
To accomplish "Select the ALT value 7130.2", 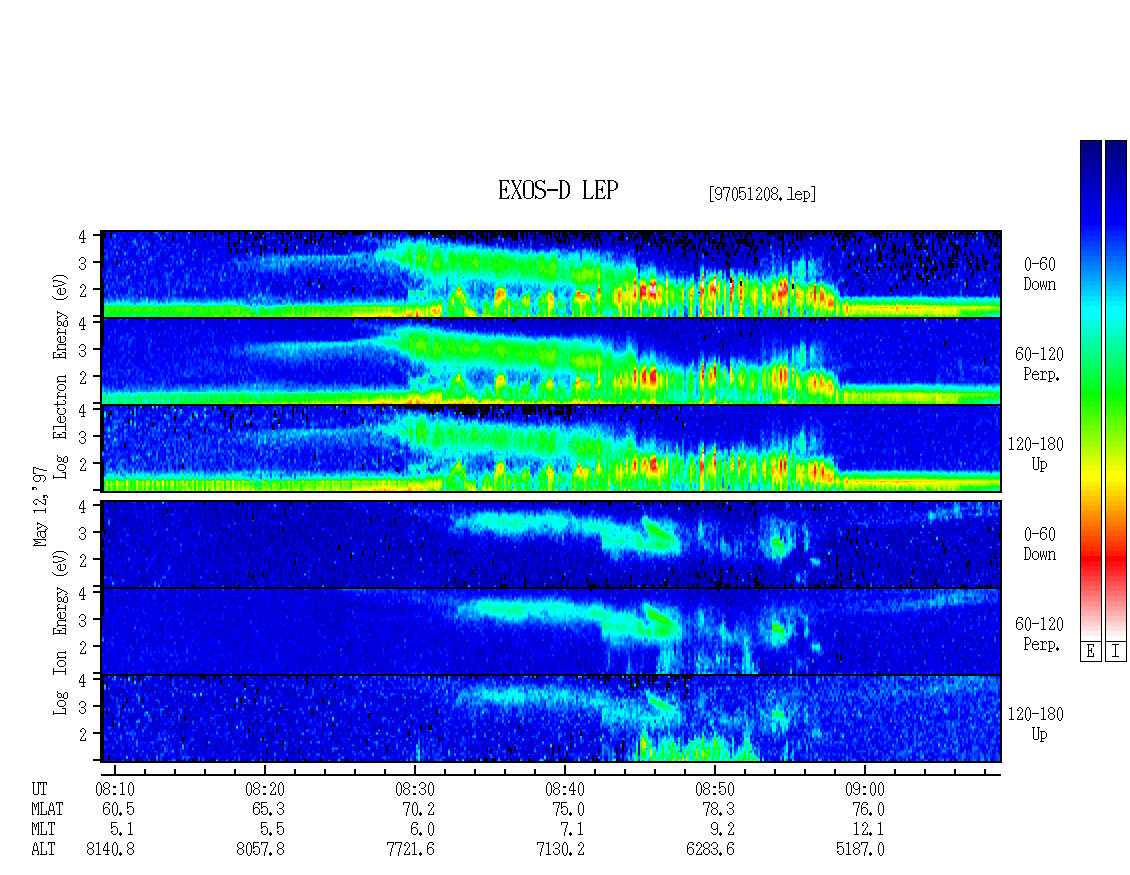I will 560,850.
